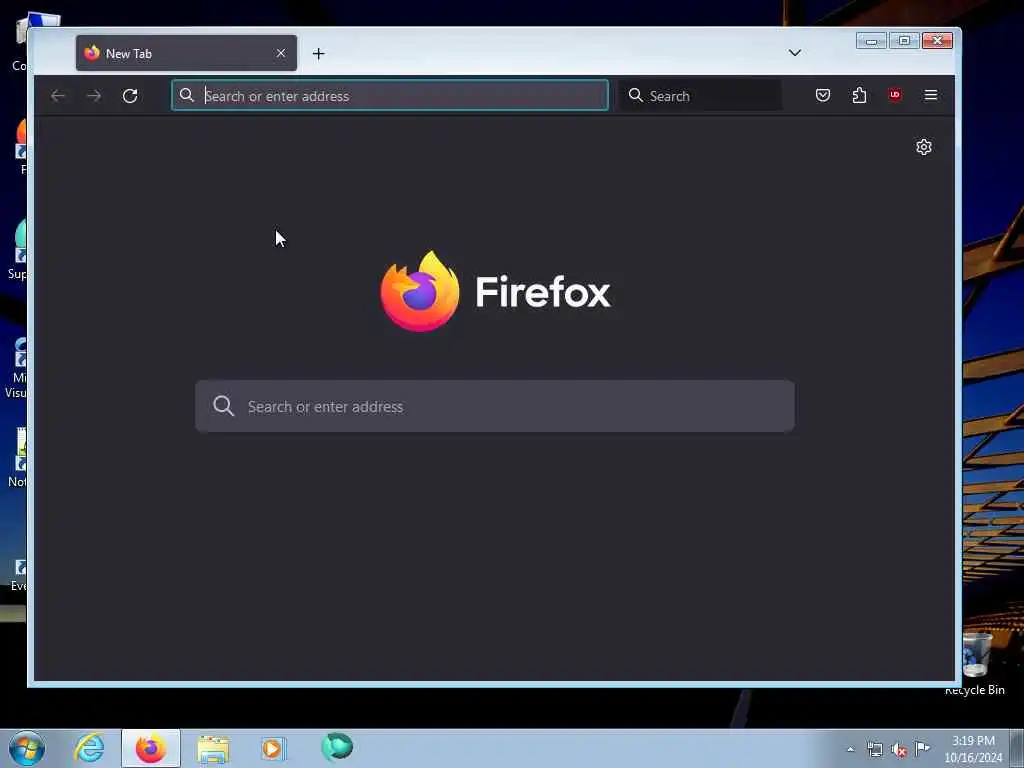This screenshot has width=1024, height=768.
Task: Launch Internet Explorer from taskbar
Action: point(89,748)
